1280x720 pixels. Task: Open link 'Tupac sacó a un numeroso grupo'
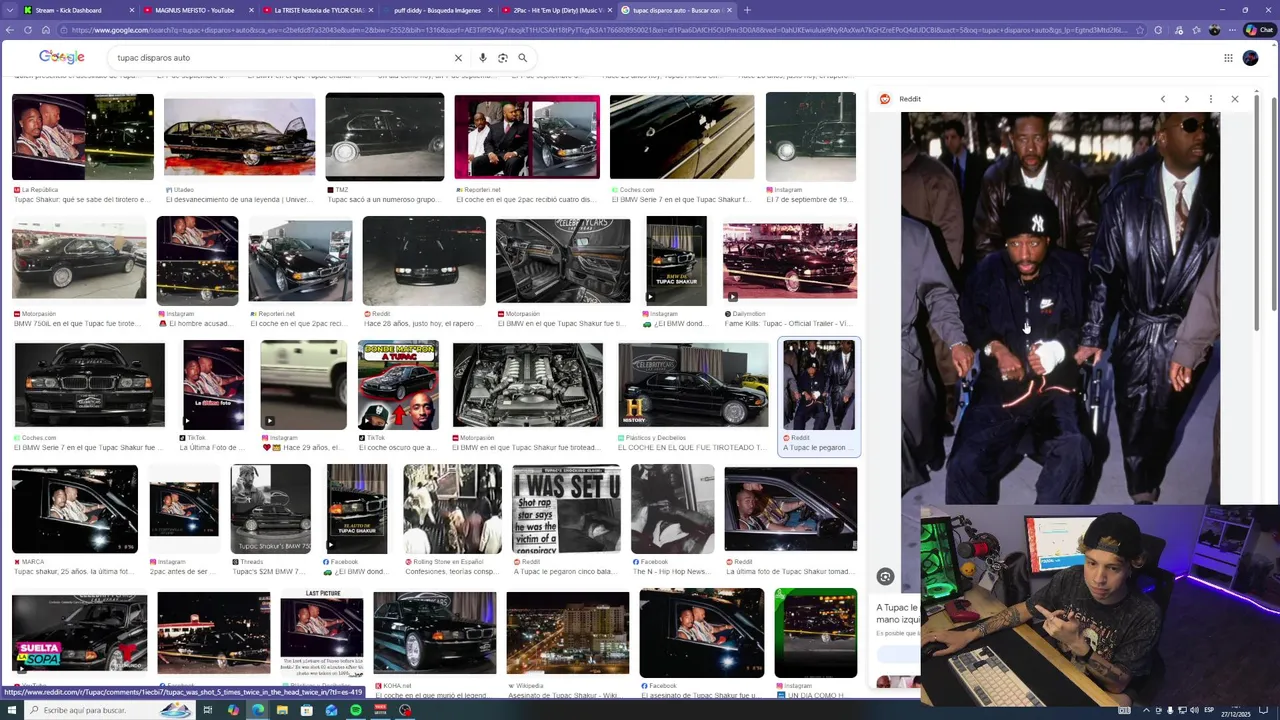(385, 200)
